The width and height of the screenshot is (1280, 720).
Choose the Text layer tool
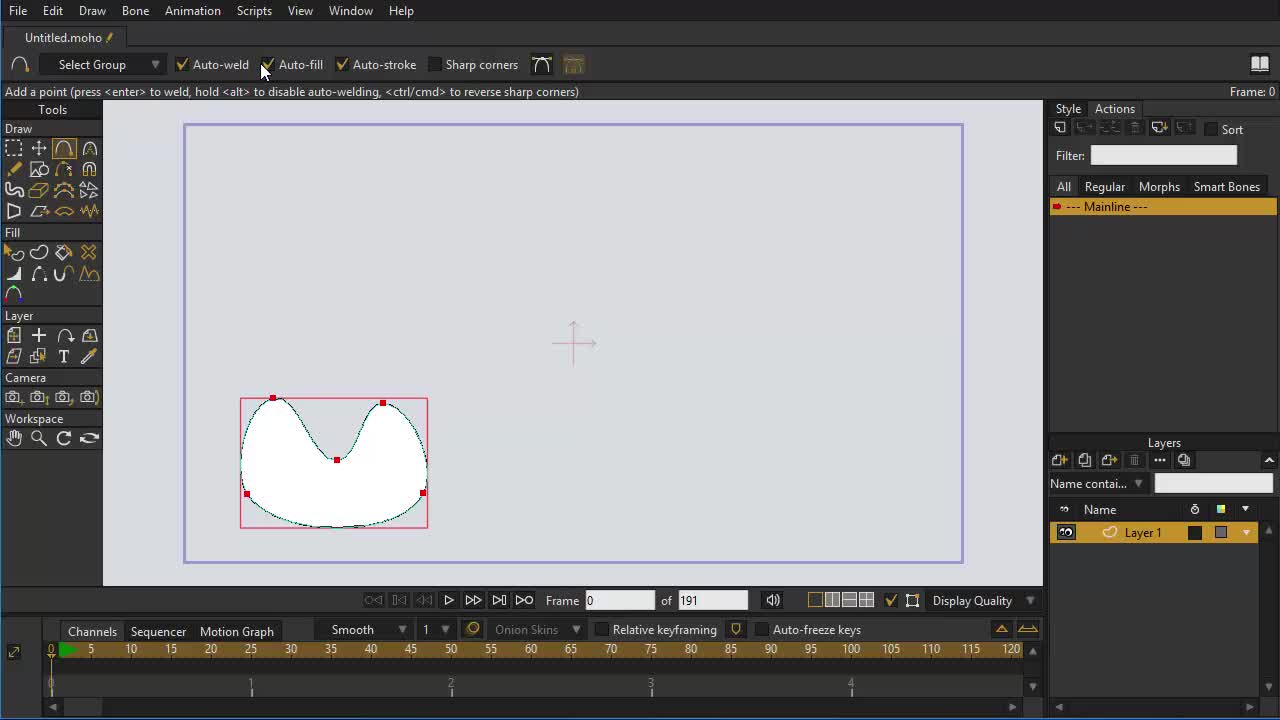(64, 357)
